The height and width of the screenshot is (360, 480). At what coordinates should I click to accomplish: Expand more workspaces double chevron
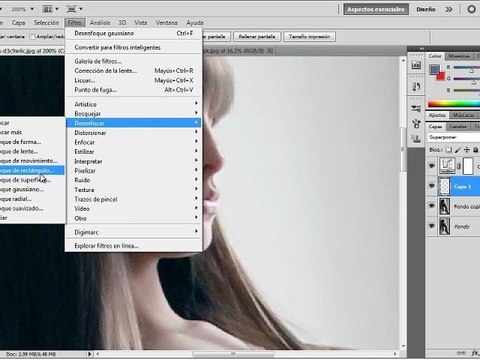[x=449, y=9]
